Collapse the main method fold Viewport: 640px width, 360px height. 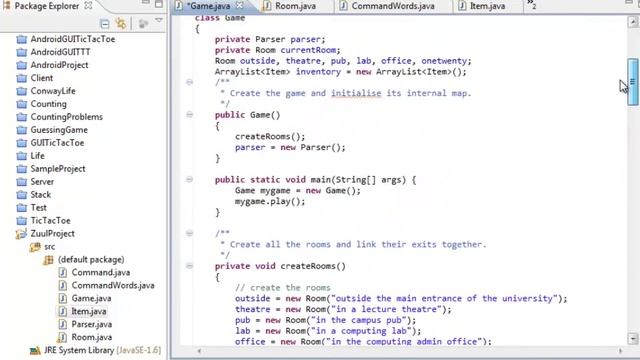(189, 179)
